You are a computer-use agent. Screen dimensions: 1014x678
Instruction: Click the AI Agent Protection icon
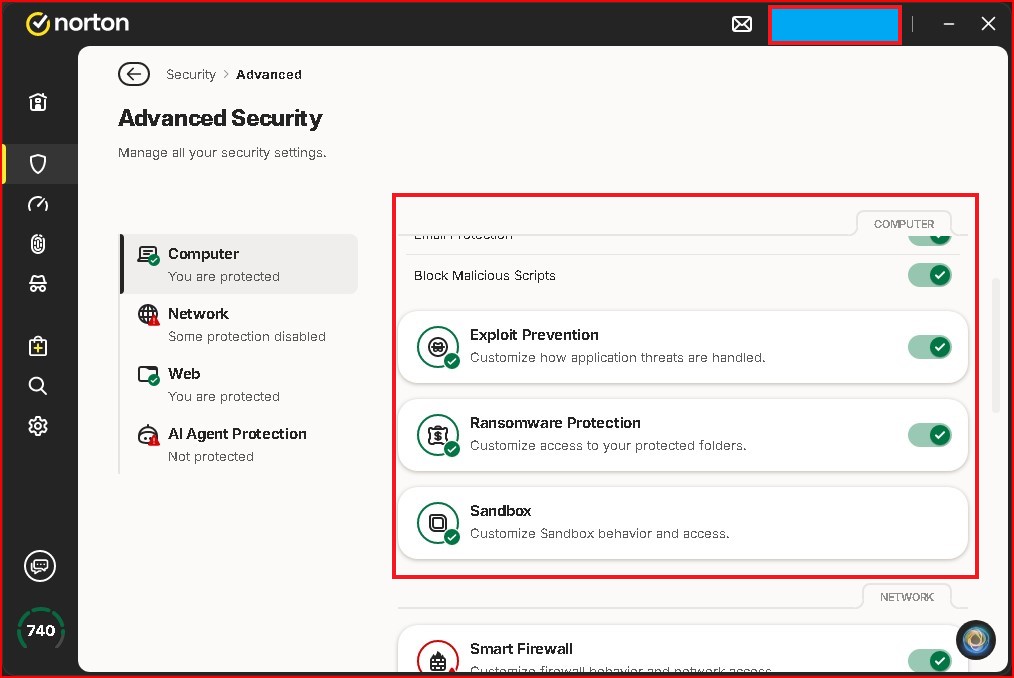point(148,435)
